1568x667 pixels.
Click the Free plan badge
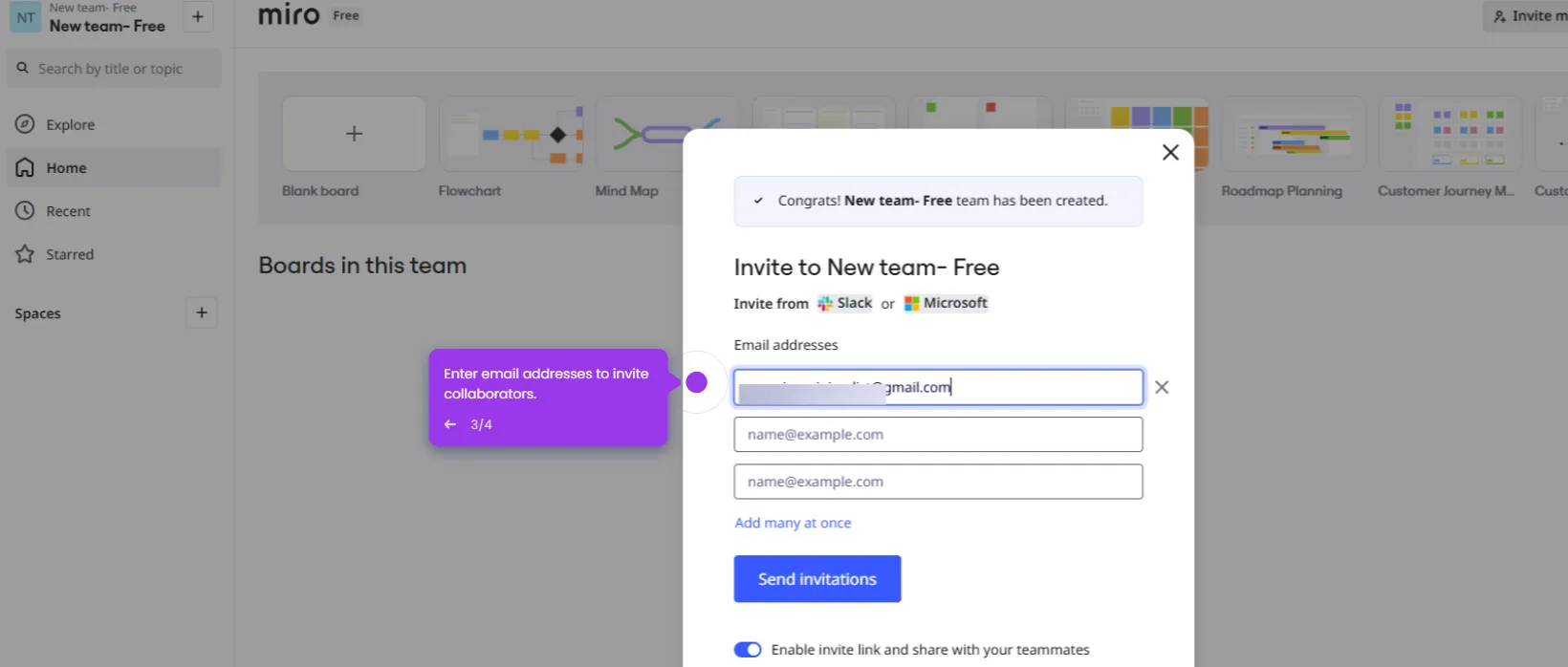(346, 15)
